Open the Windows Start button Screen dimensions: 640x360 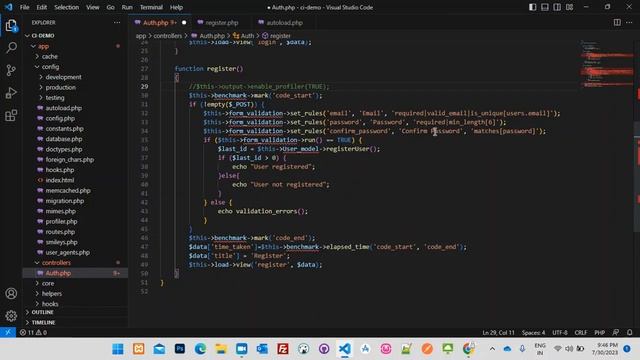coord(118,349)
